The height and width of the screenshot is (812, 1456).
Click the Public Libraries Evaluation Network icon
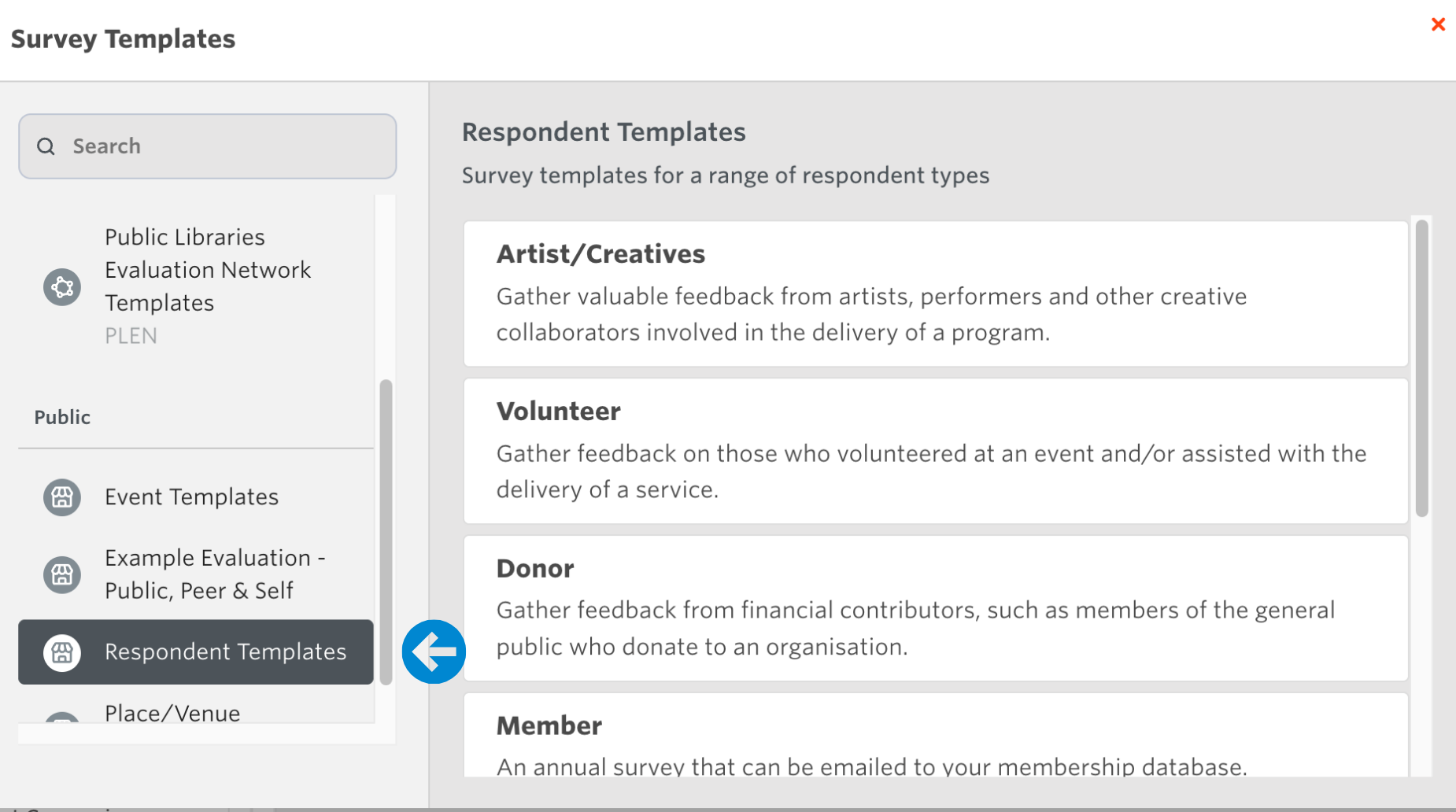(x=62, y=286)
